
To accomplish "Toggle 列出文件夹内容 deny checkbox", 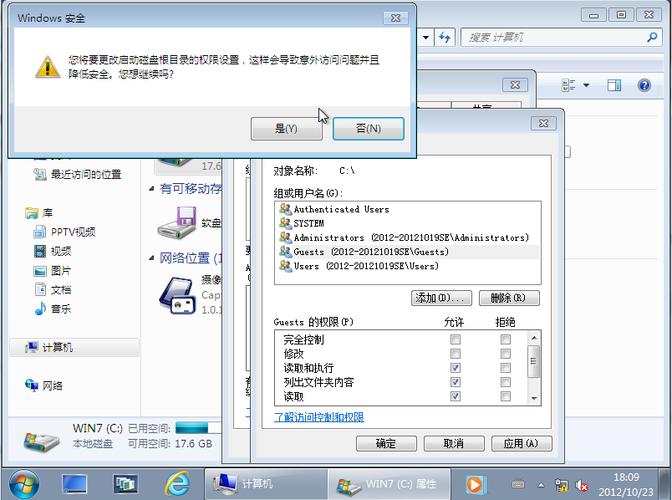I will pos(505,382).
